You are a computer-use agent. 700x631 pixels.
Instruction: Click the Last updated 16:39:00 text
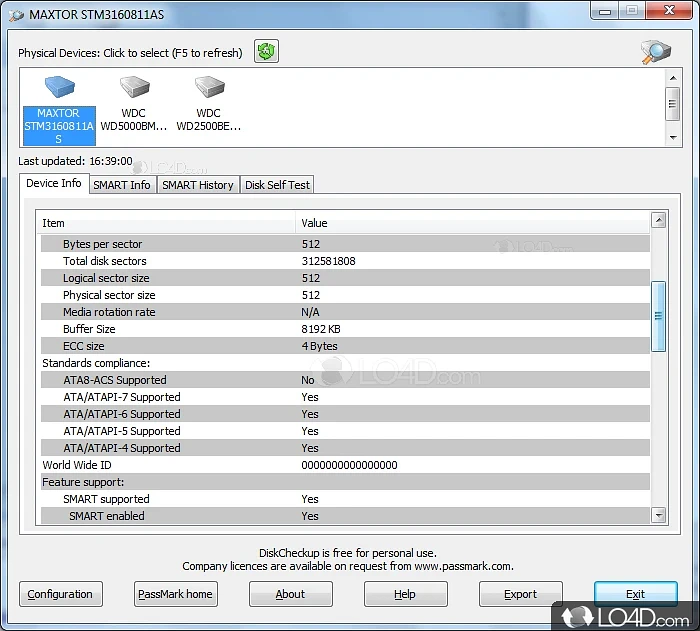click(x=75, y=161)
